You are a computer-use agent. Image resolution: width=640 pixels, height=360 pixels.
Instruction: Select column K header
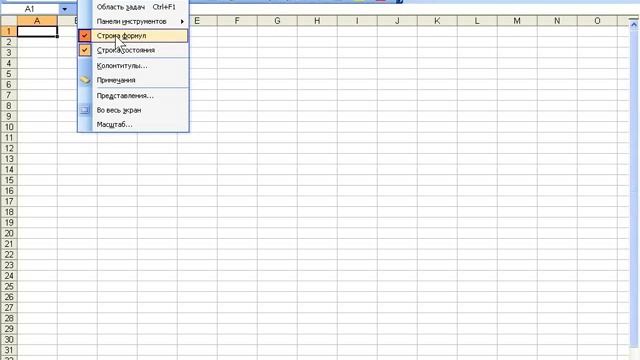(437, 21)
